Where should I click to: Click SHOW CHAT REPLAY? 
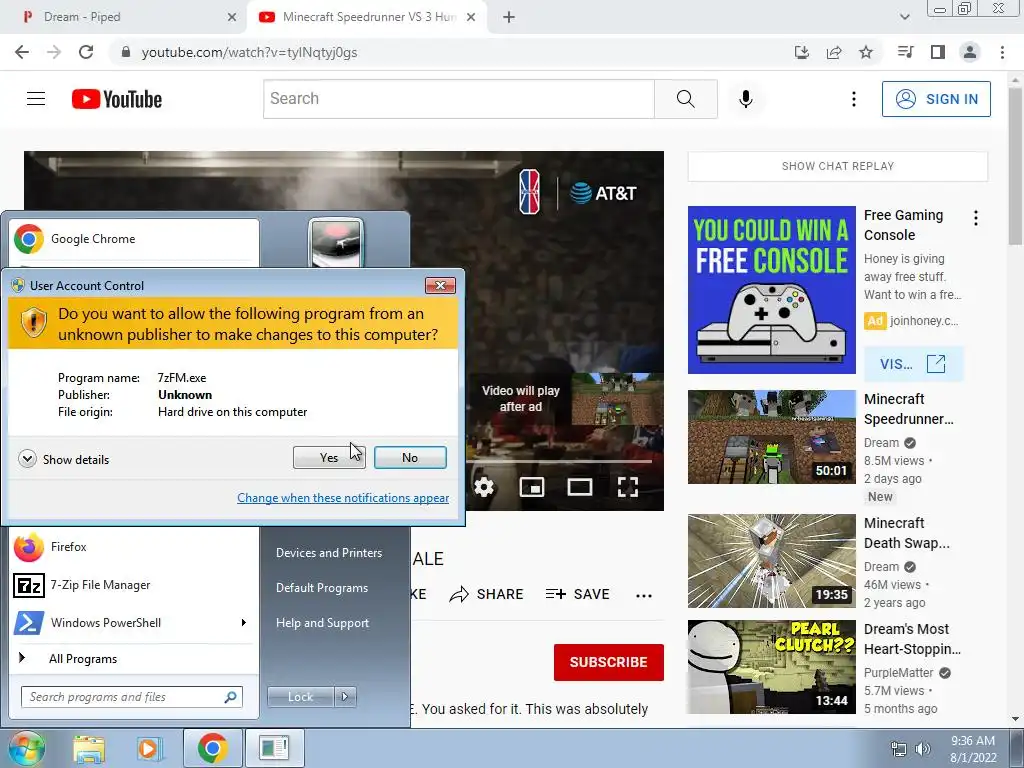(838, 166)
